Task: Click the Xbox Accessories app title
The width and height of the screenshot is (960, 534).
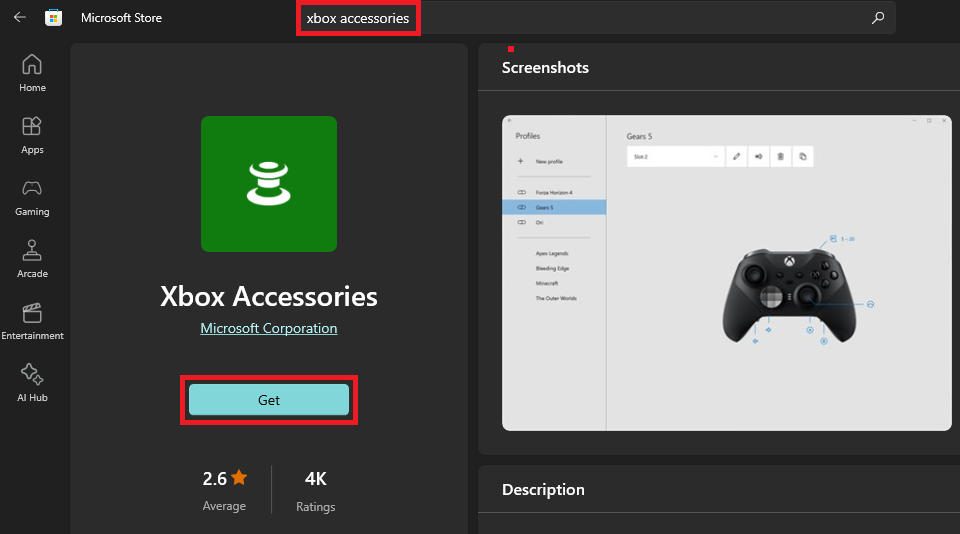Action: click(269, 296)
